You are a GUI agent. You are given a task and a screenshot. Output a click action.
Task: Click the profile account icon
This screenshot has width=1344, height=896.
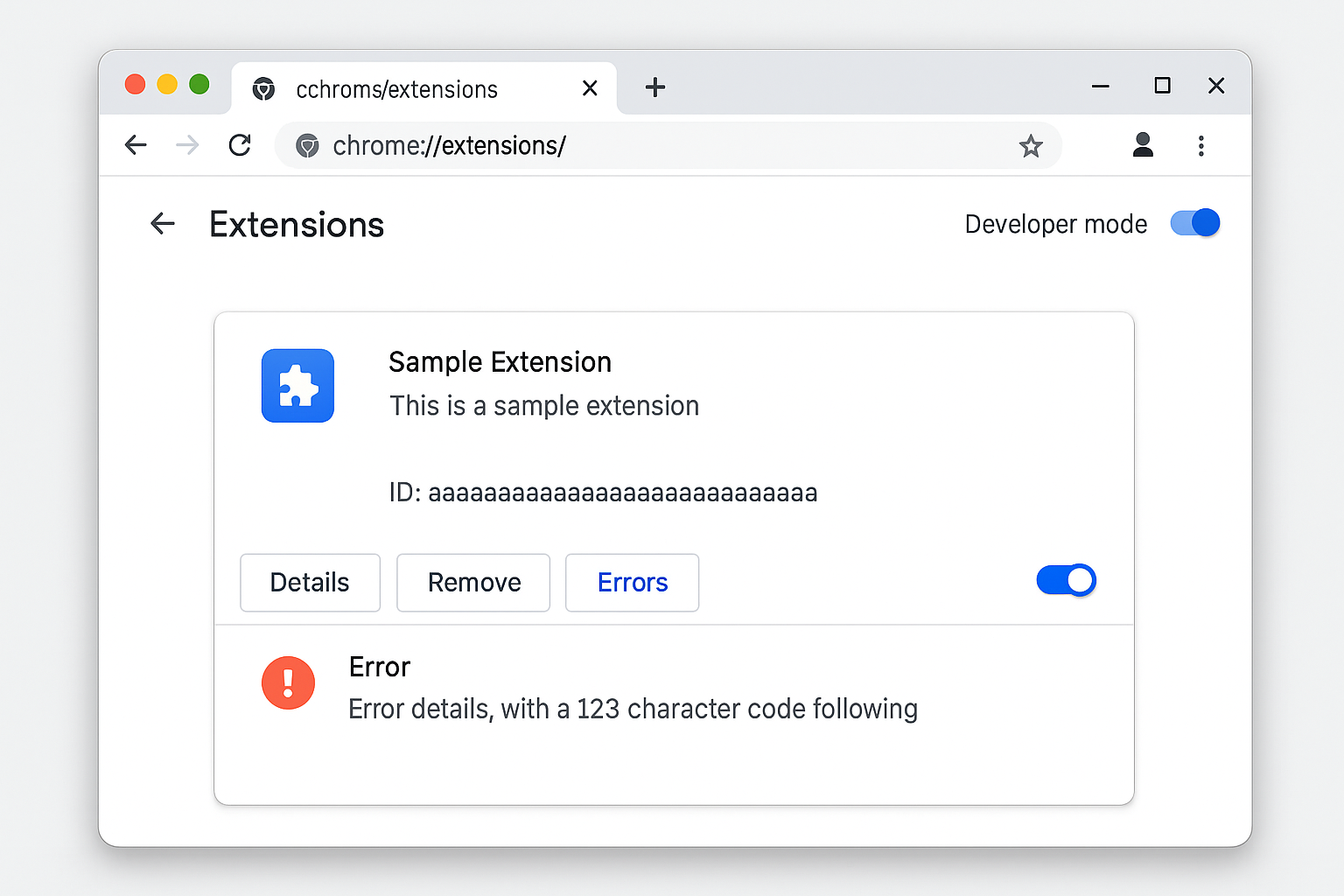point(1143,146)
